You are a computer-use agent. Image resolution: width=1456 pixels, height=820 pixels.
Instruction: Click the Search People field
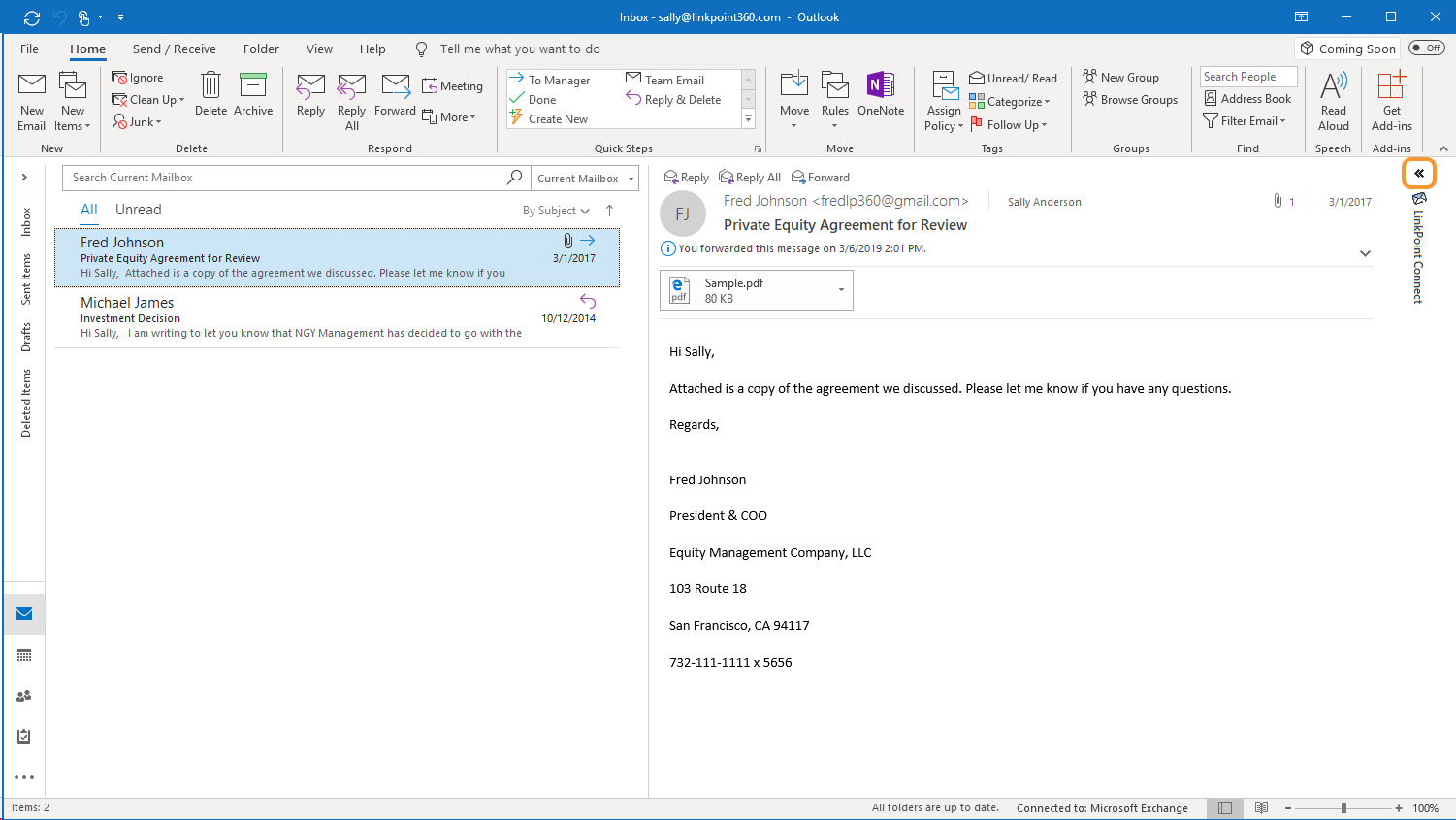(1248, 77)
